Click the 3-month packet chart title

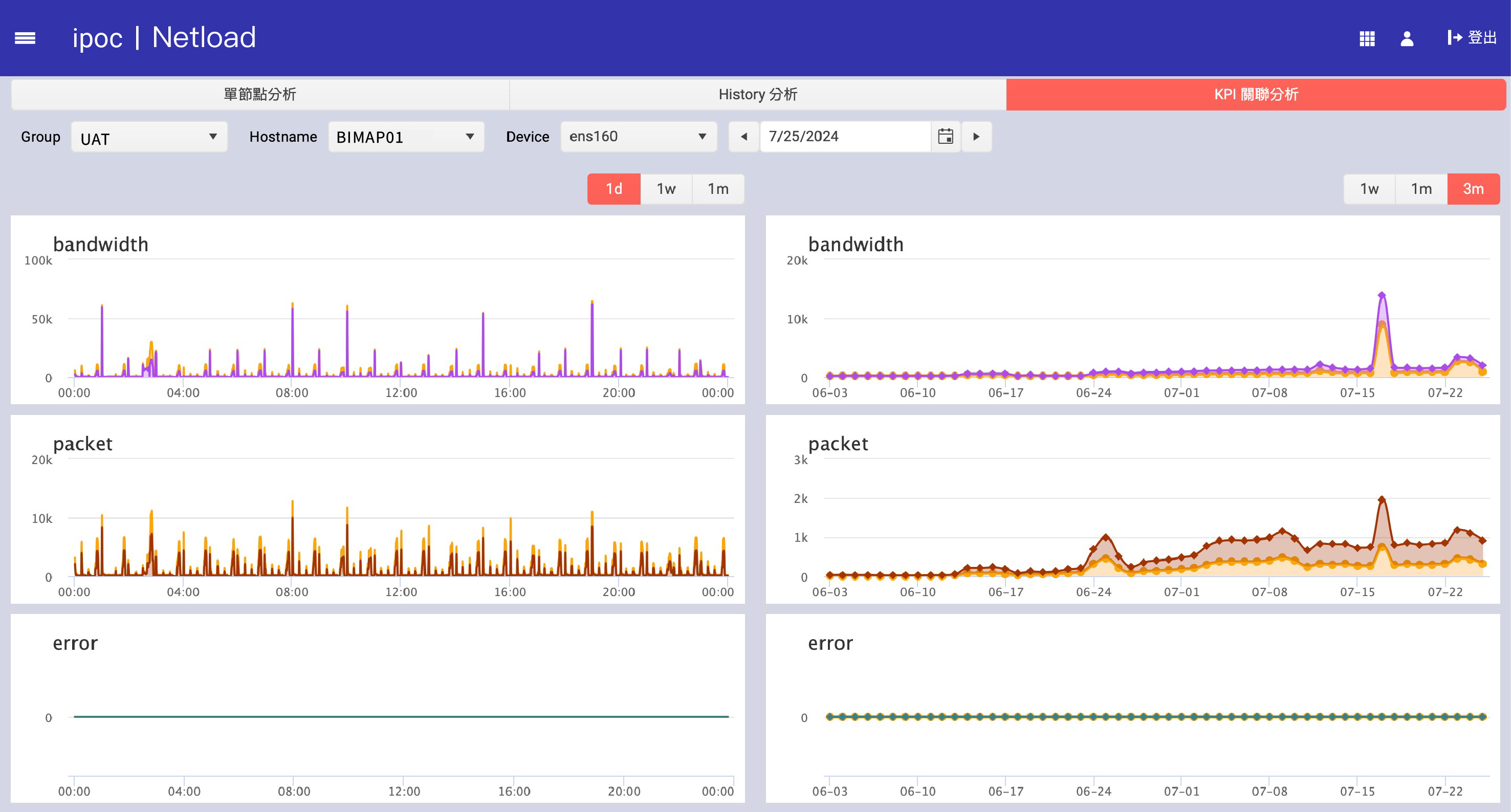[838, 444]
